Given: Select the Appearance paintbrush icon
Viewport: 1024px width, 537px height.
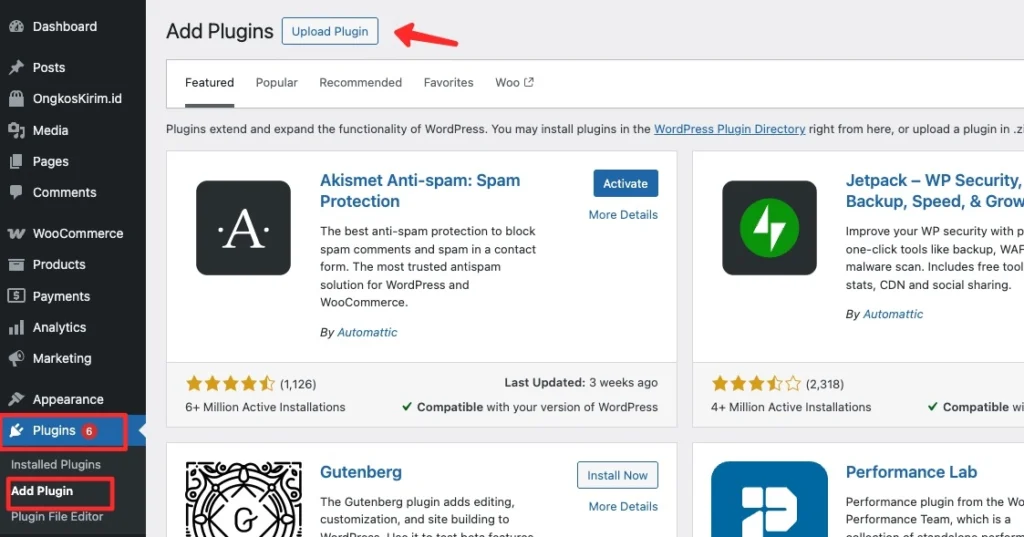Looking at the screenshot, I should click(16, 399).
